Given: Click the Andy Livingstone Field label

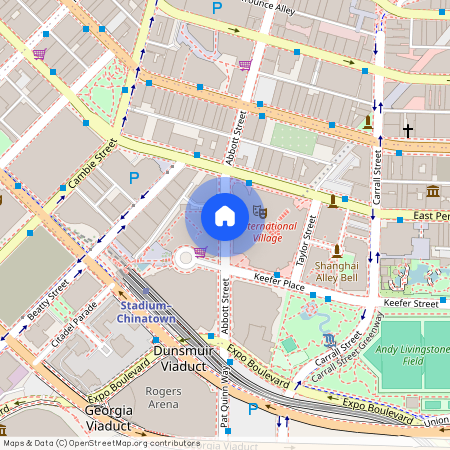Looking at the screenshot, I should [413, 355].
